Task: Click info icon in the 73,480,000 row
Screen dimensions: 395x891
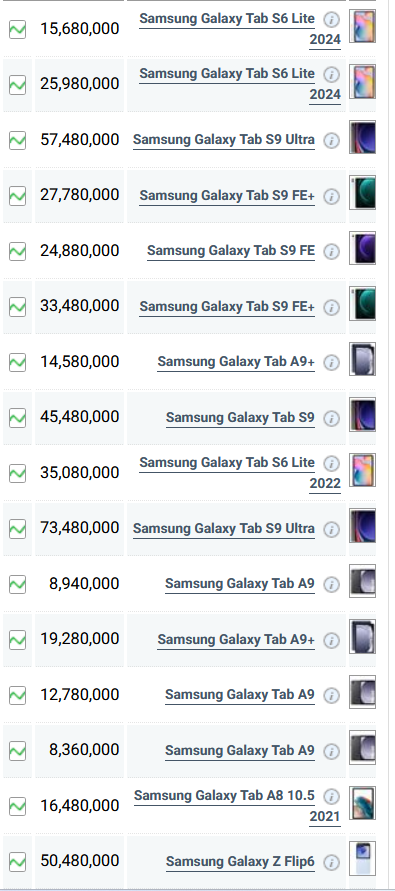Action: coord(331,529)
